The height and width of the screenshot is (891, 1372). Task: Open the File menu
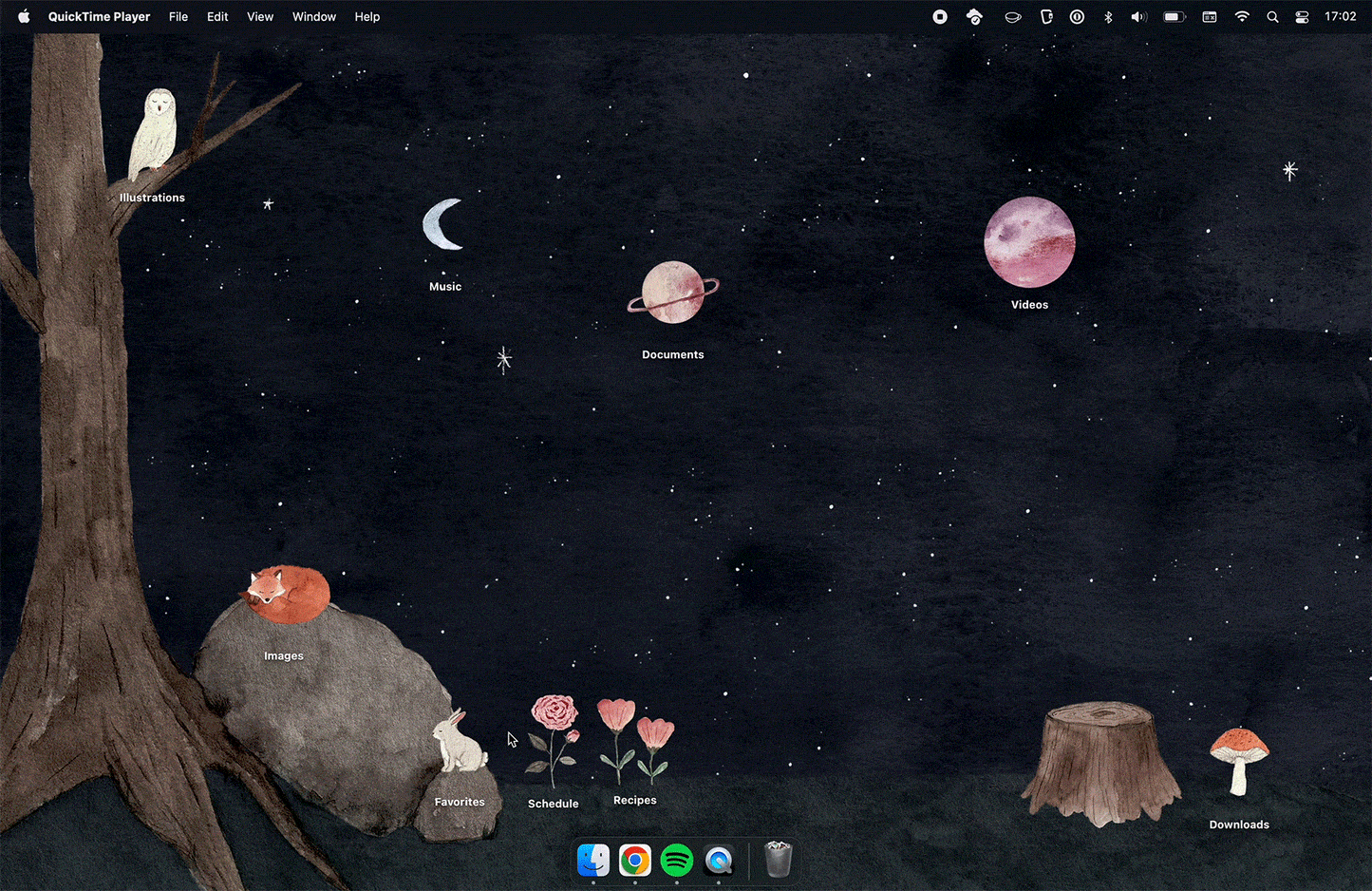179,16
